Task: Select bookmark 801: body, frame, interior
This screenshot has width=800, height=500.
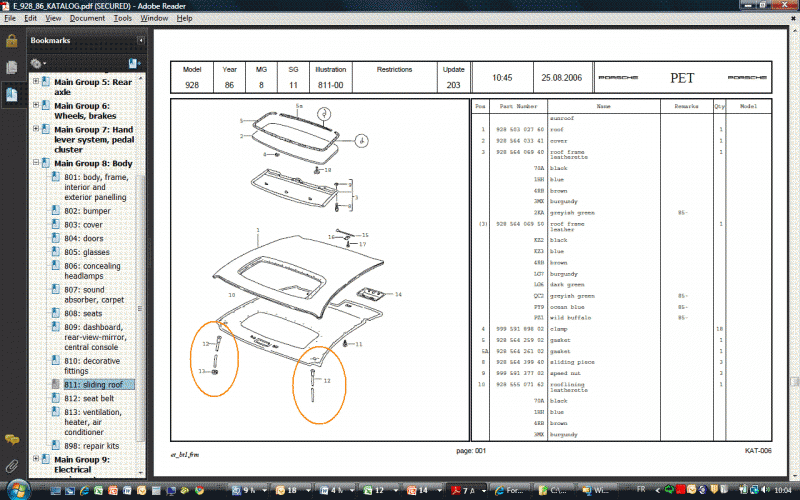Action: (x=96, y=187)
